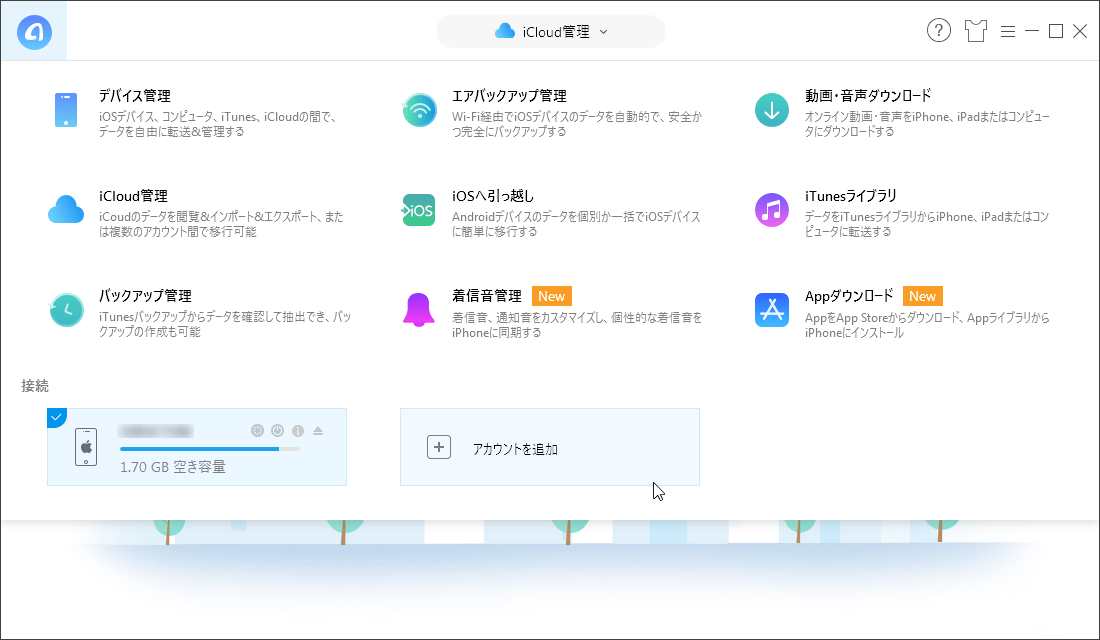Screen dimensions: 1100x640
Task: Click the デバイス管理 phone icon
Action: click(66, 110)
